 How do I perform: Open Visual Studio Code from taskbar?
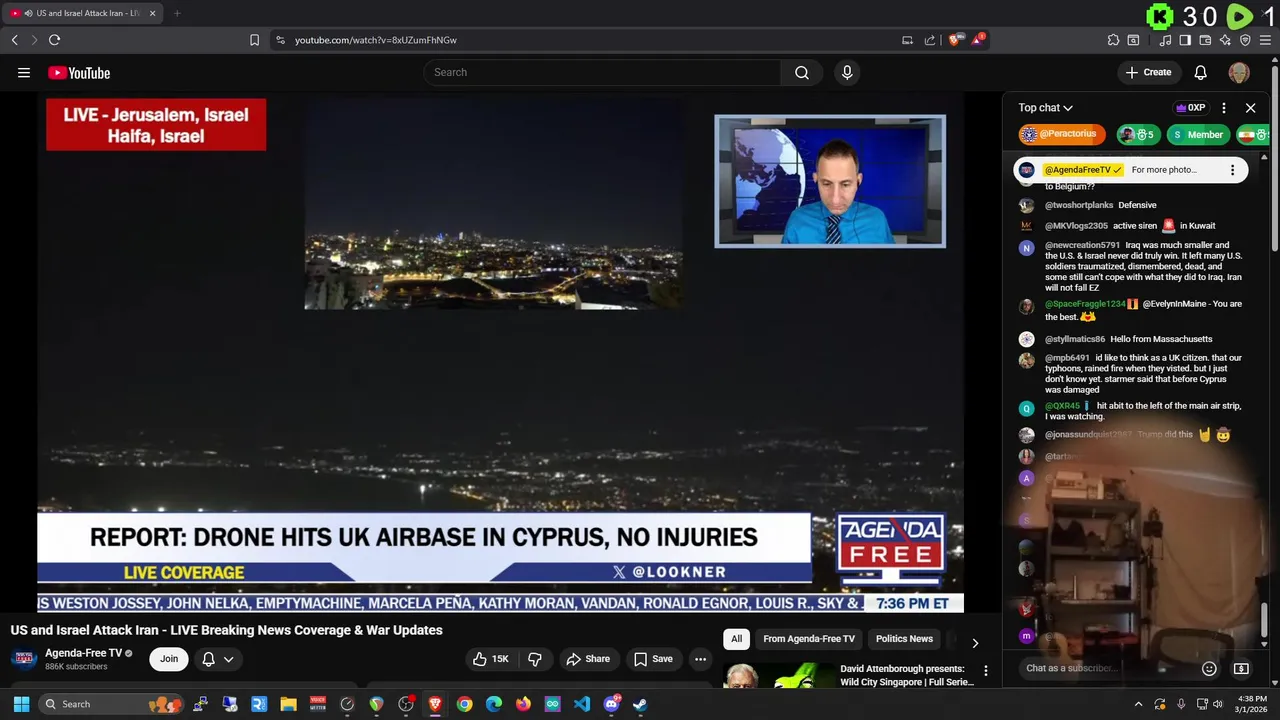(581, 704)
